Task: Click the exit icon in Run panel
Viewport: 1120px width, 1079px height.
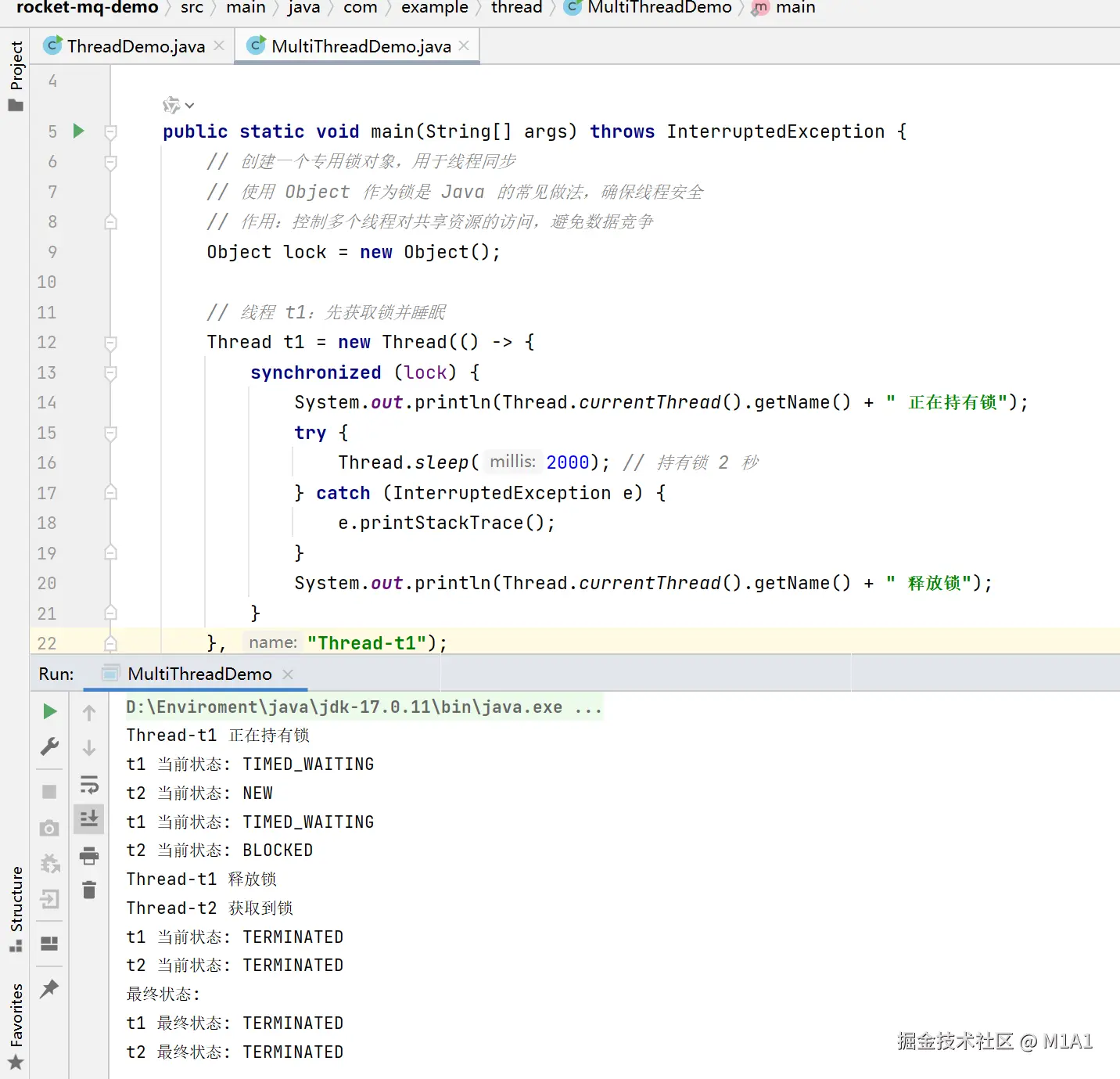Action: coord(49,899)
